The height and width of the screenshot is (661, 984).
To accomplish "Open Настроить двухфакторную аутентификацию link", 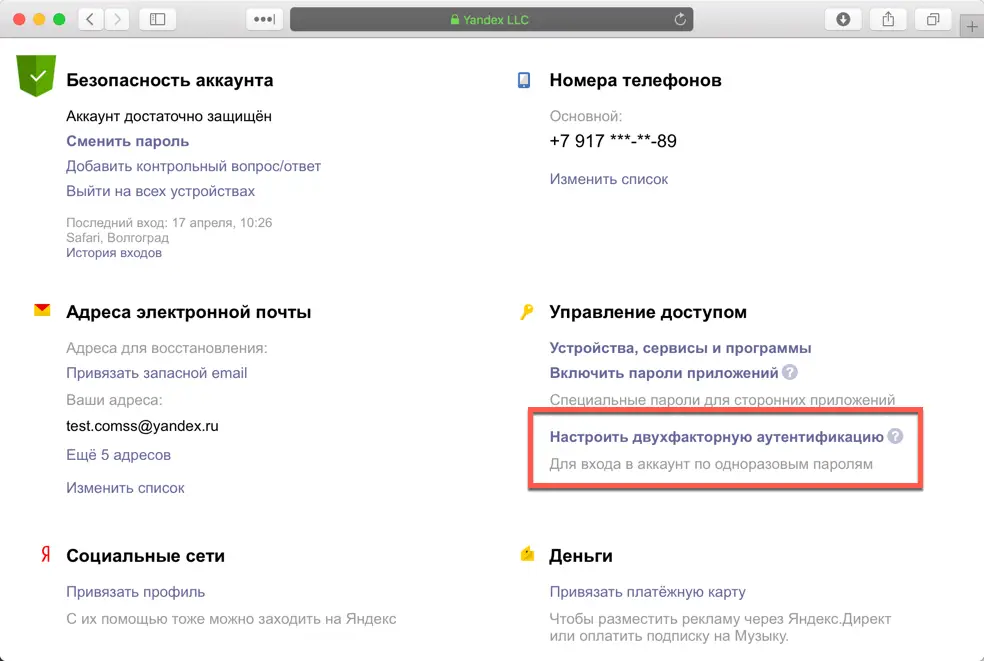I will click(x=716, y=437).
